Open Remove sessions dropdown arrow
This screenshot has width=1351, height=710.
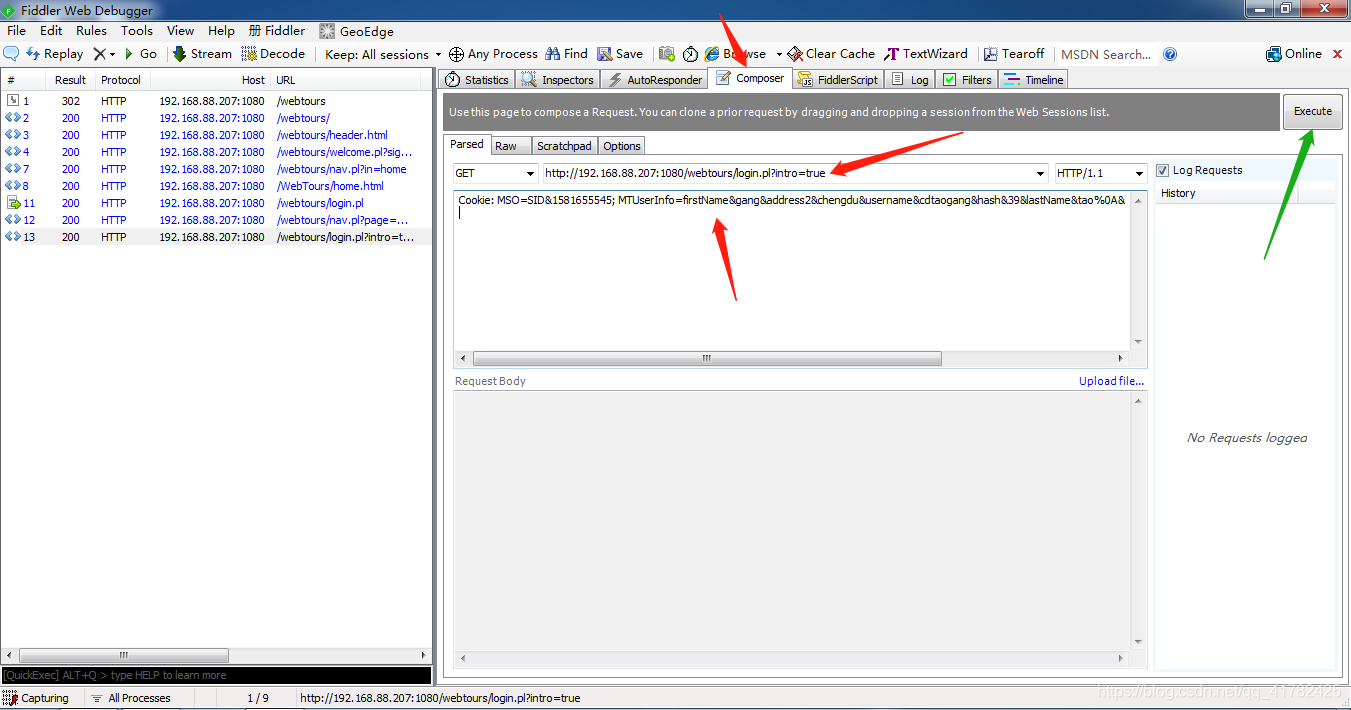112,55
